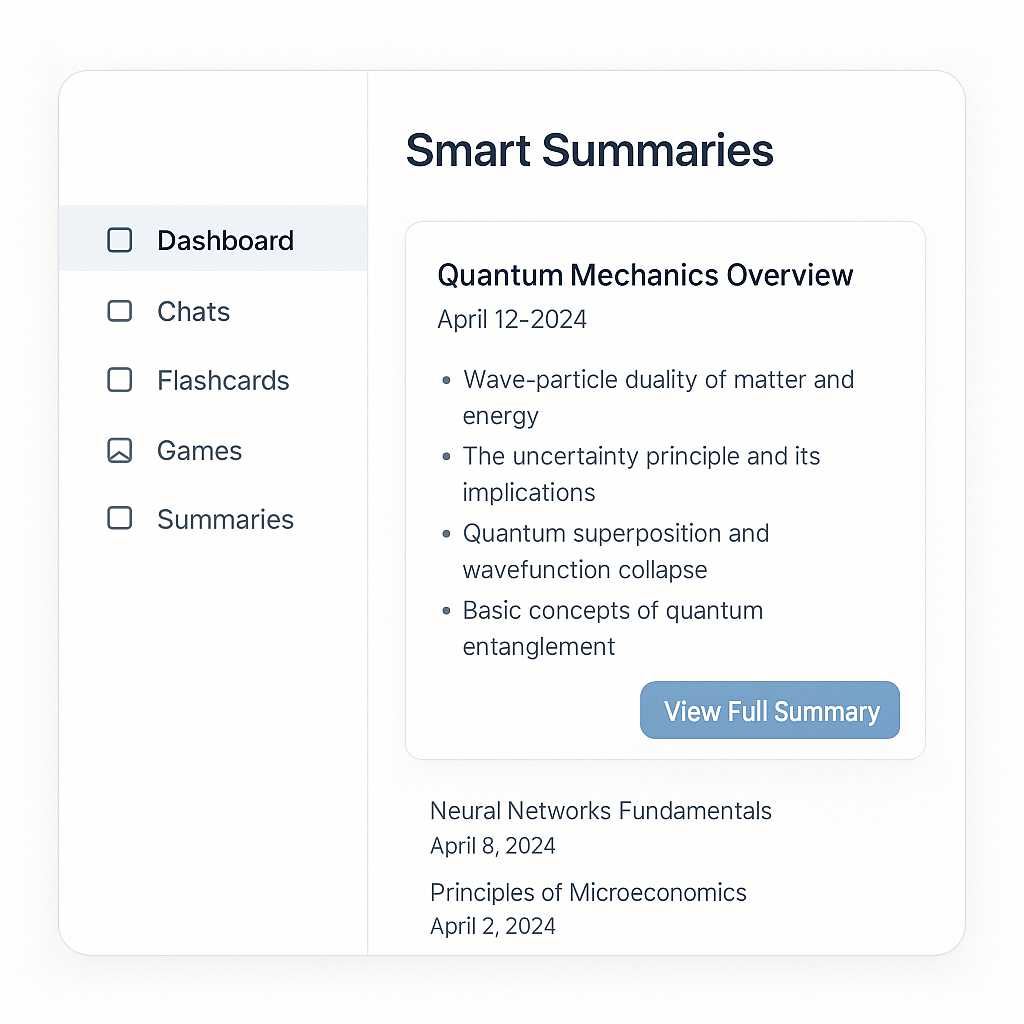Open the Principles of Microeconomics summary
The width and height of the screenshot is (1024, 1024).
588,893
